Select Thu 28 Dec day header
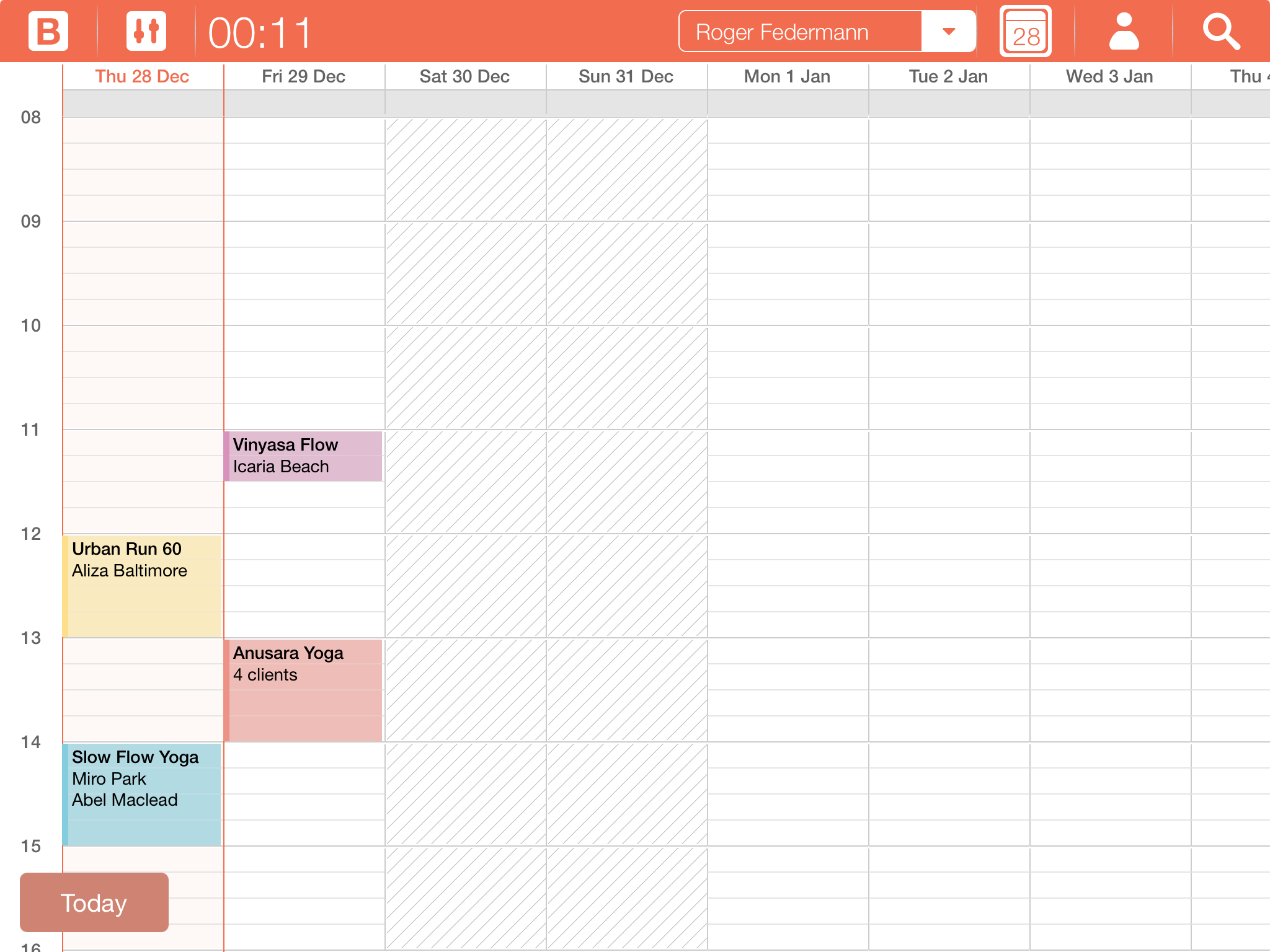The width and height of the screenshot is (1270, 952). coord(142,76)
